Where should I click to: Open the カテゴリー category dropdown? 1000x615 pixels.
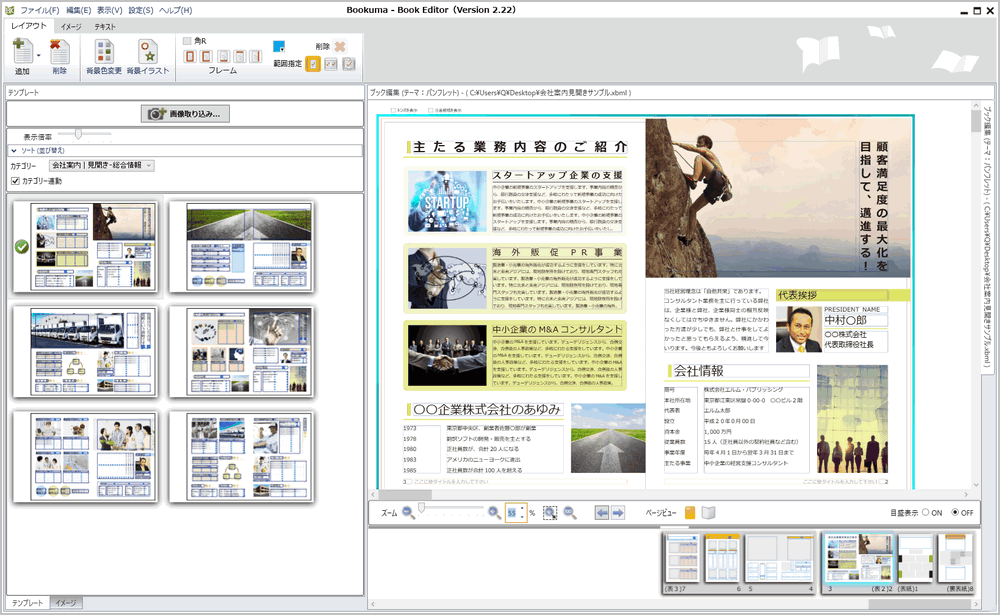click(102, 166)
